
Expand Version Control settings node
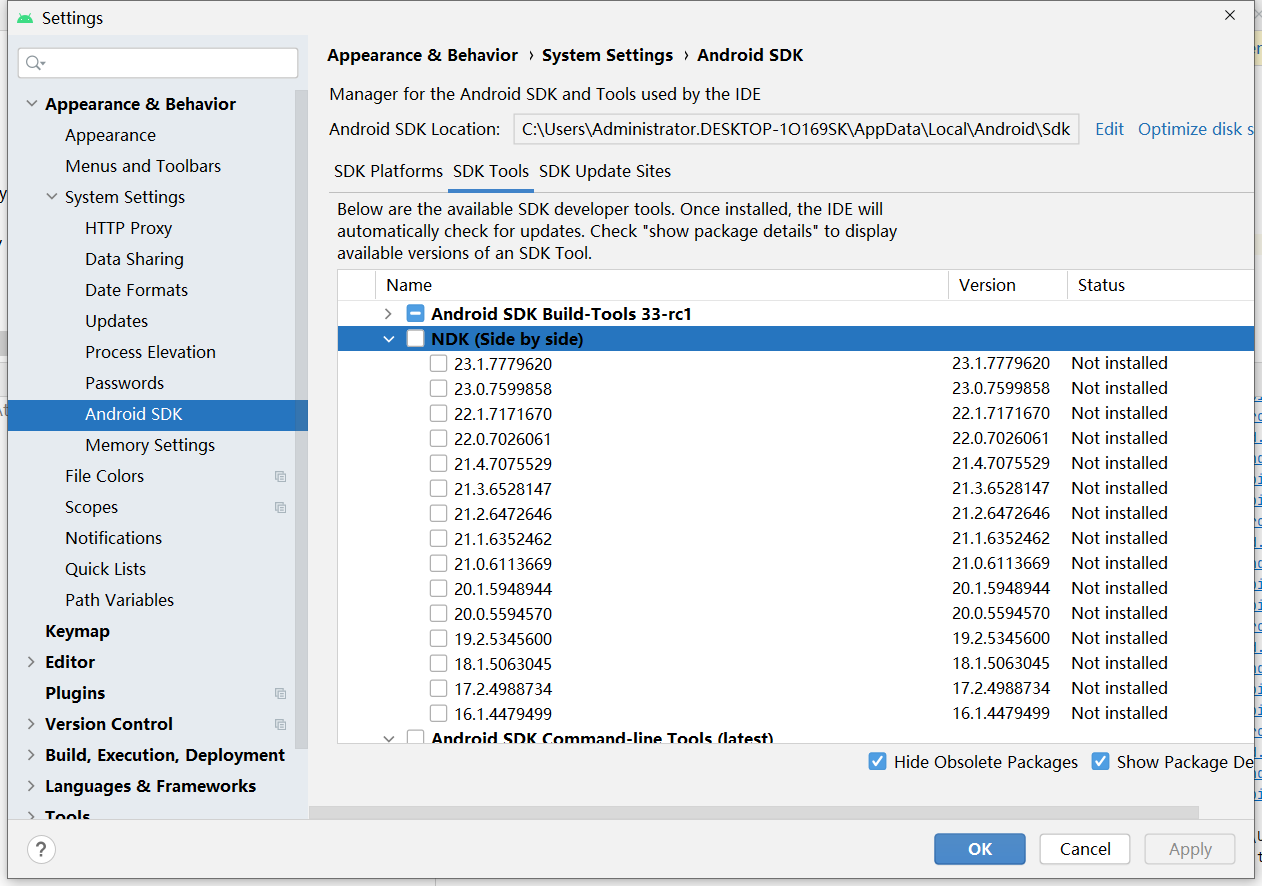pos(32,724)
